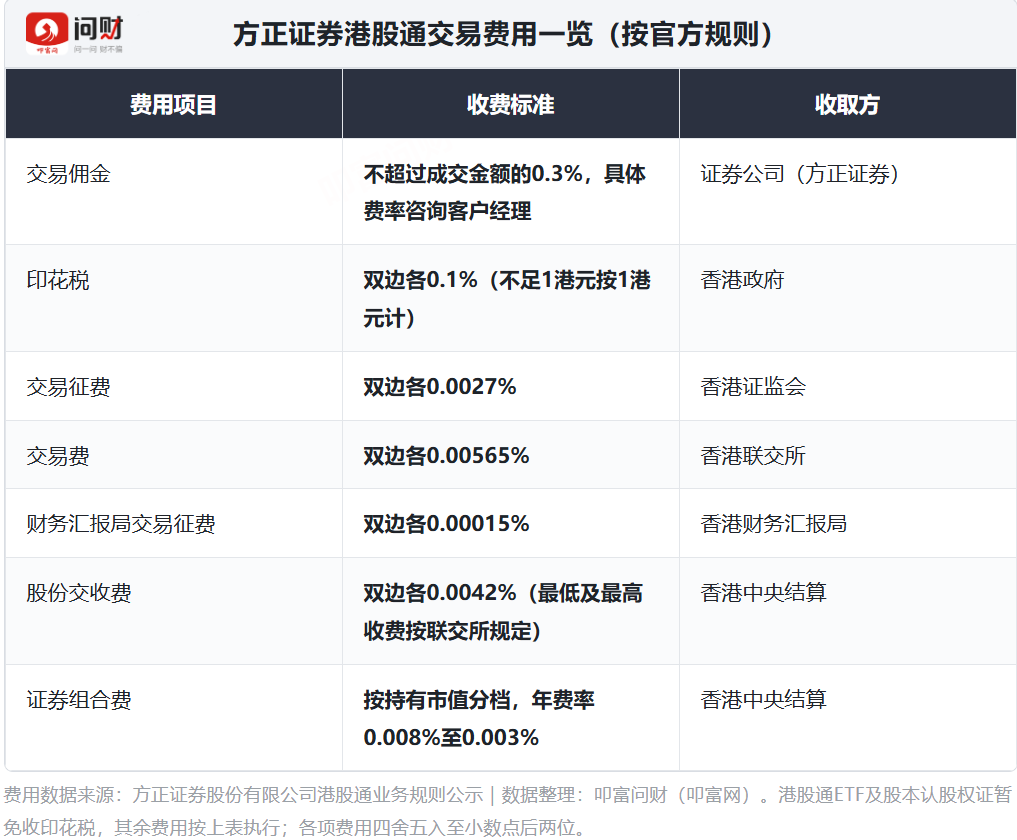Click the 股份交收费 row label
The width and height of the screenshot is (1017, 840).
coord(78,593)
